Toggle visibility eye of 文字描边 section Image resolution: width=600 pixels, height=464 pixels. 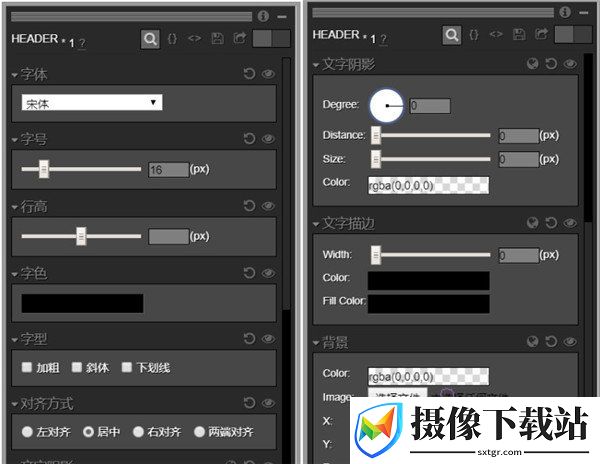pos(570,223)
